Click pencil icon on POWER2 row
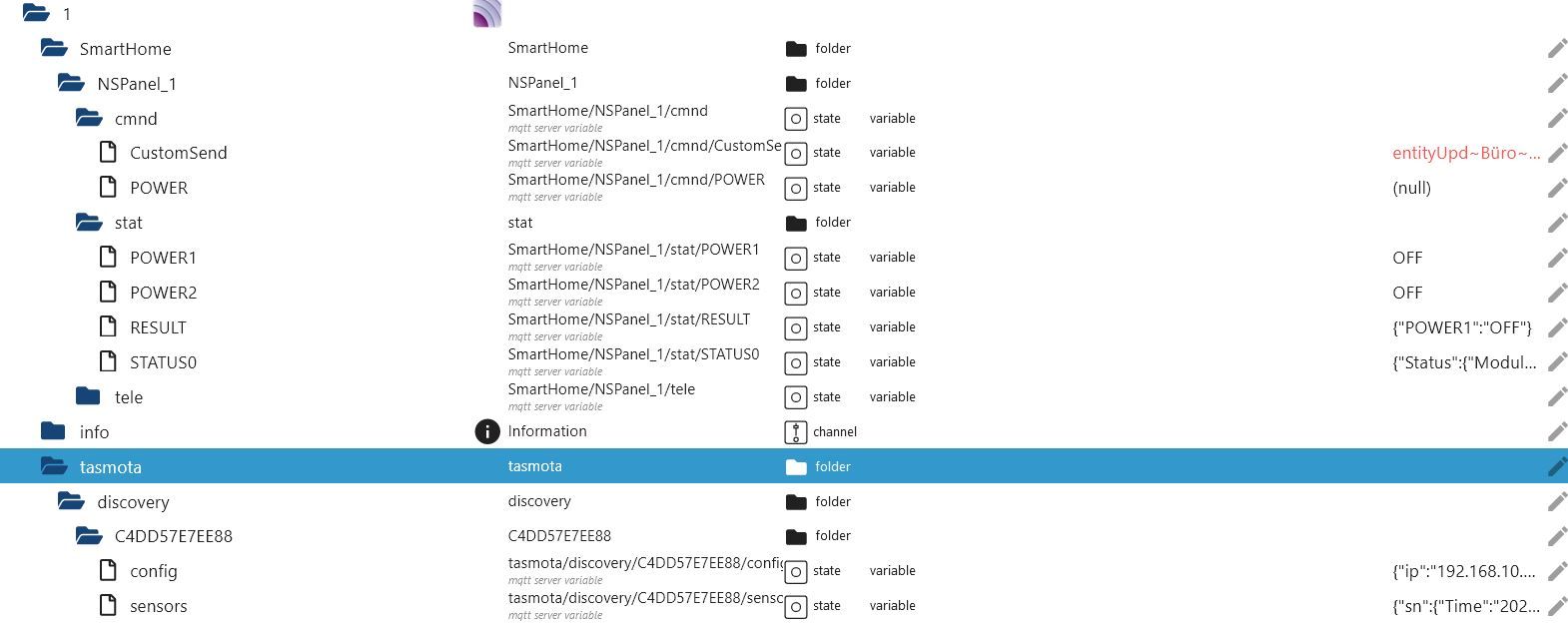This screenshot has width=1568, height=626. [1556, 293]
